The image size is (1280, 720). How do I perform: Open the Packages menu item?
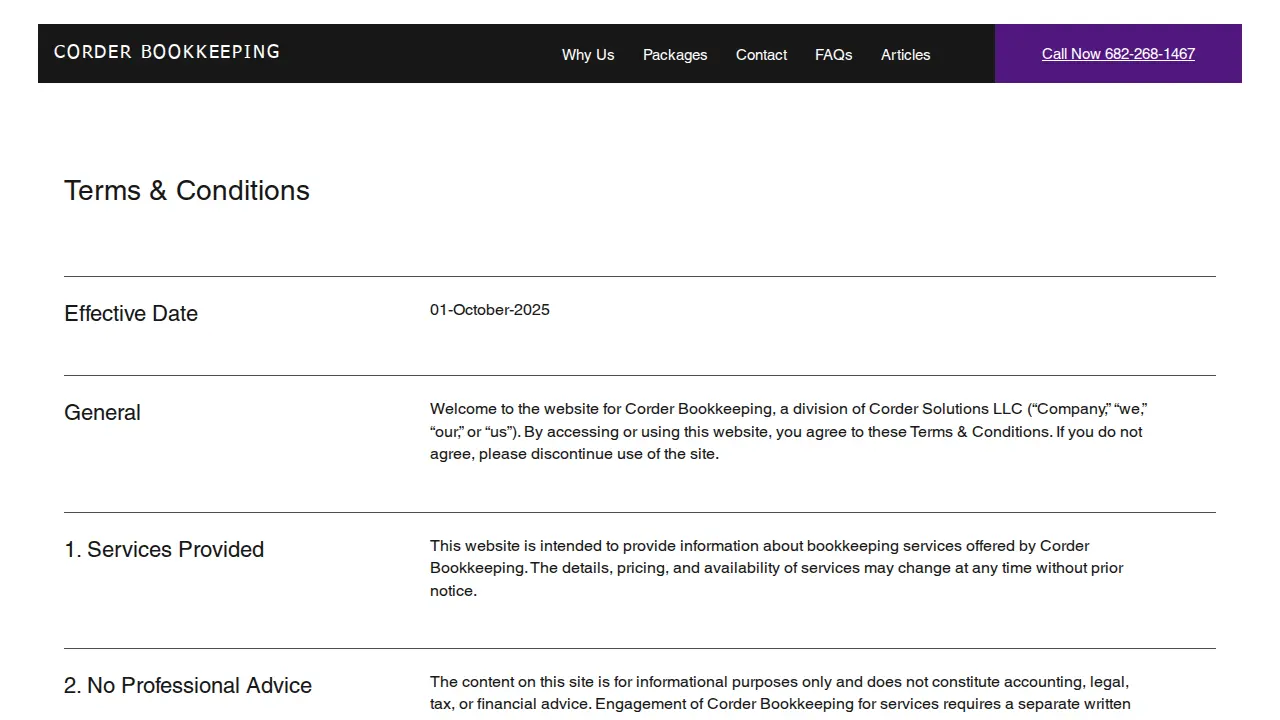675,55
